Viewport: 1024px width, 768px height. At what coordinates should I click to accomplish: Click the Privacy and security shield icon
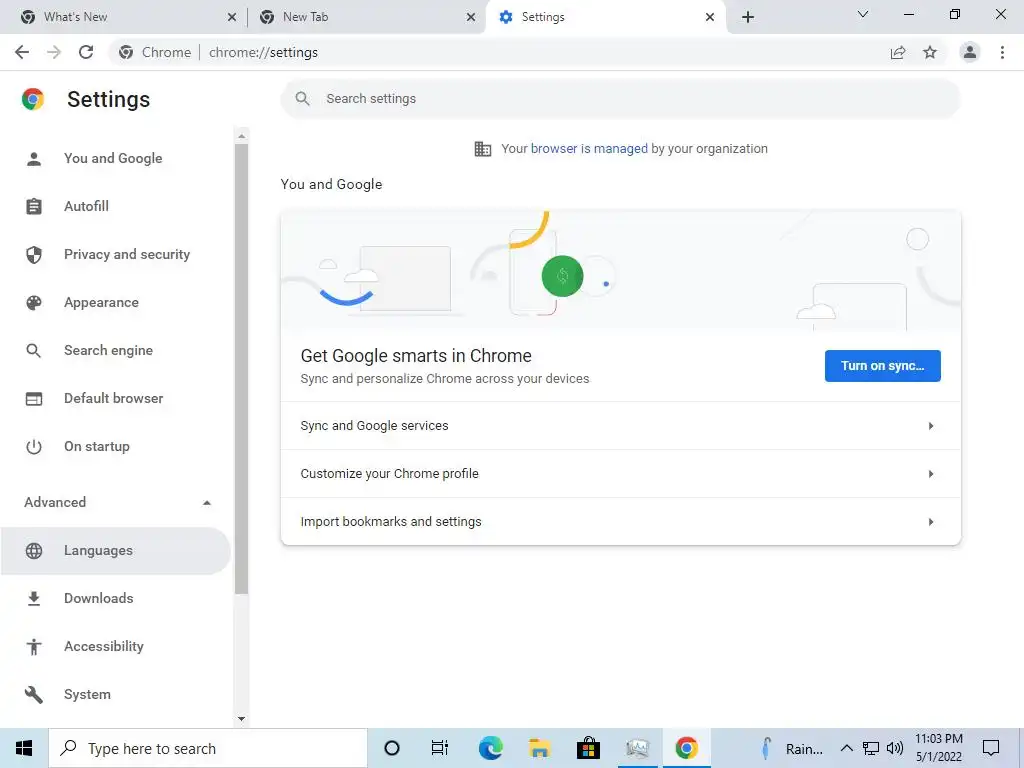(34, 255)
